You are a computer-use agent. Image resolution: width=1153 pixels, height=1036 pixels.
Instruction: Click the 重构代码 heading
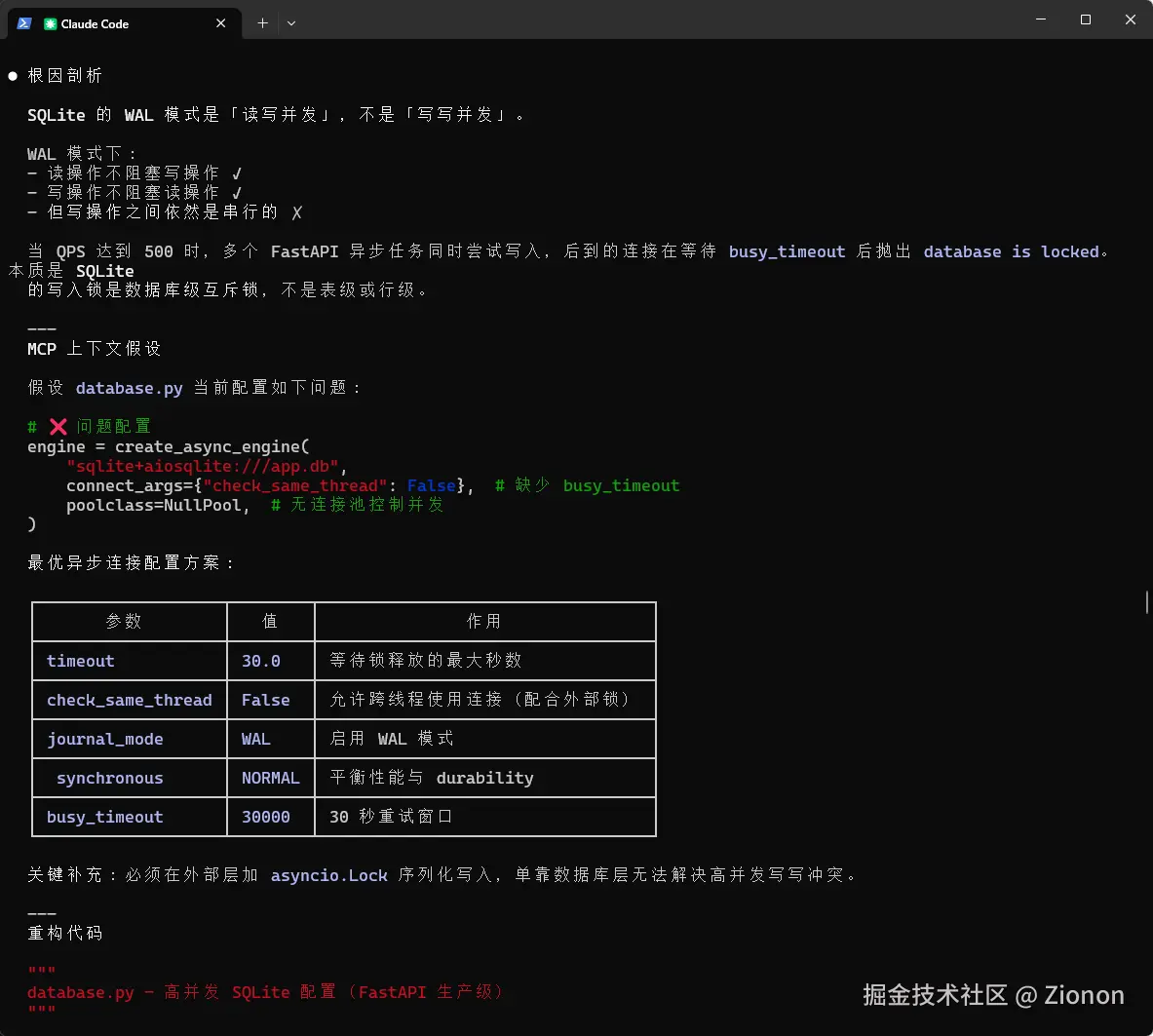click(x=64, y=933)
